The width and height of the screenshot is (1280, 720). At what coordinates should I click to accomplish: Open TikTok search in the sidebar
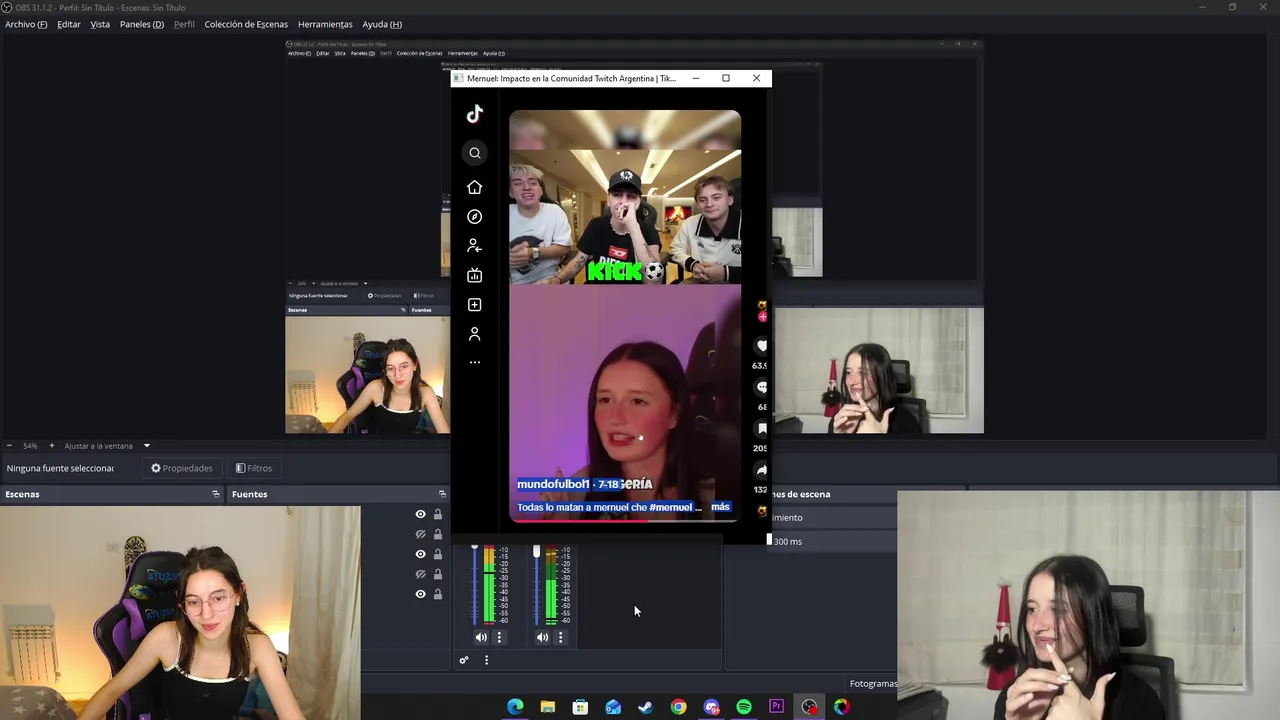475,153
